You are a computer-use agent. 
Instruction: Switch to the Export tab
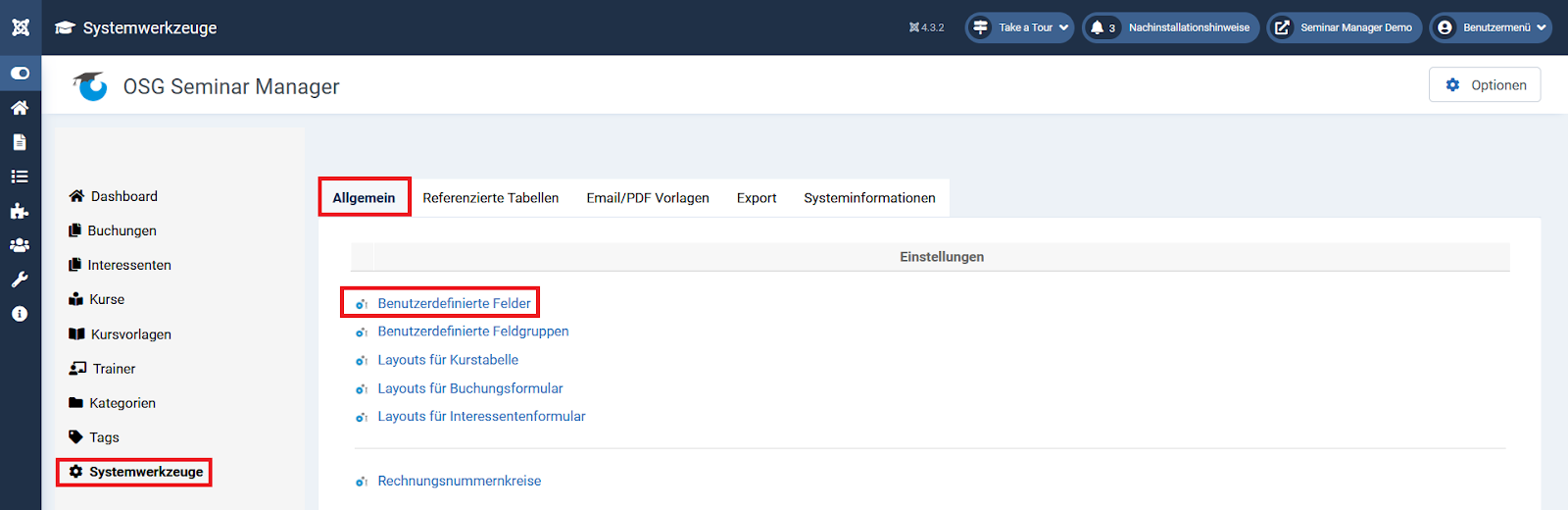tap(757, 197)
